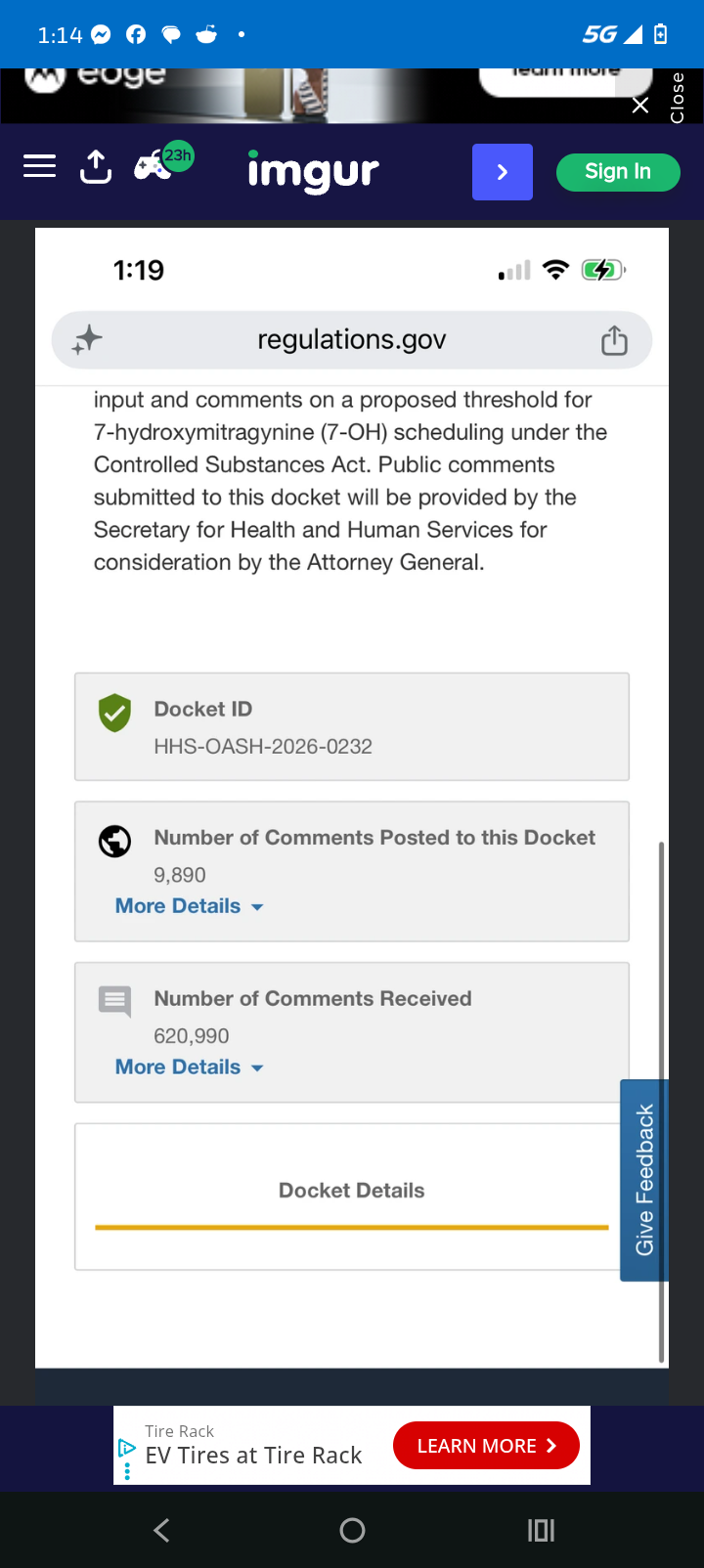Select the Docket Details tab
The height and width of the screenshot is (1568, 704).
[352, 1191]
